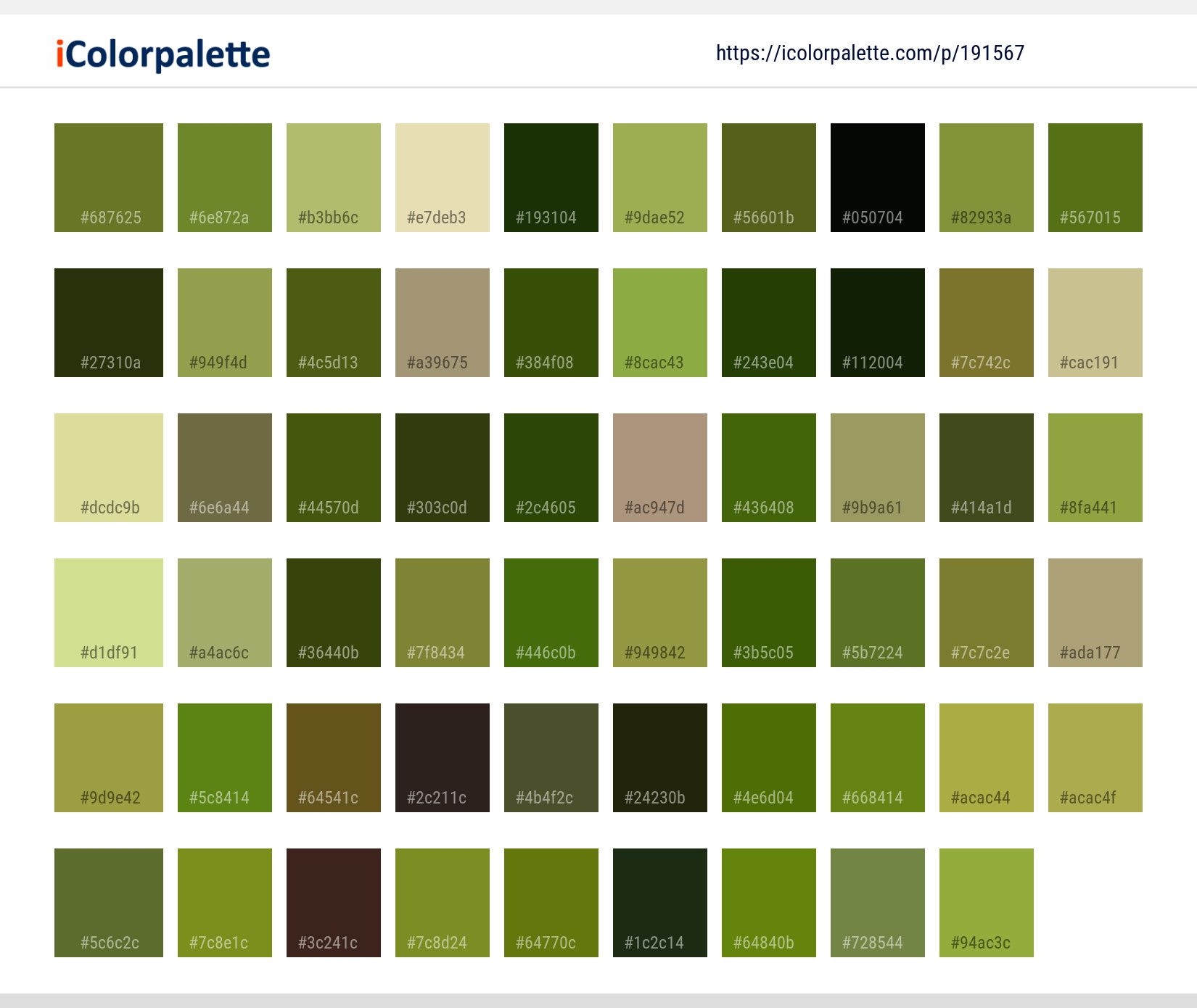Pick the #2c4605 swatch
The image size is (1197, 1008).
[x=551, y=468]
